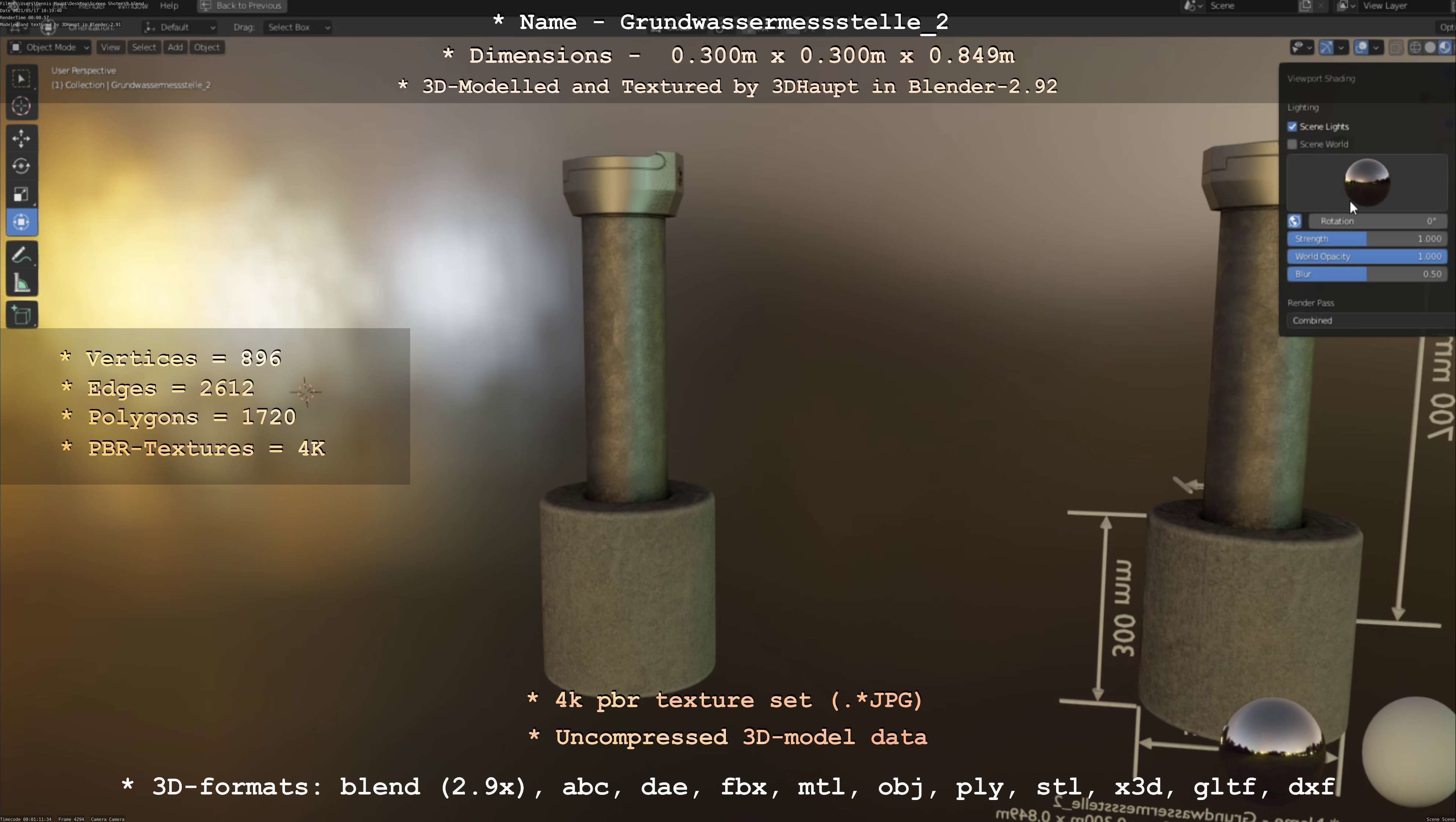This screenshot has width=1456, height=822.
Task: Open the Add menu
Action: coord(175,47)
